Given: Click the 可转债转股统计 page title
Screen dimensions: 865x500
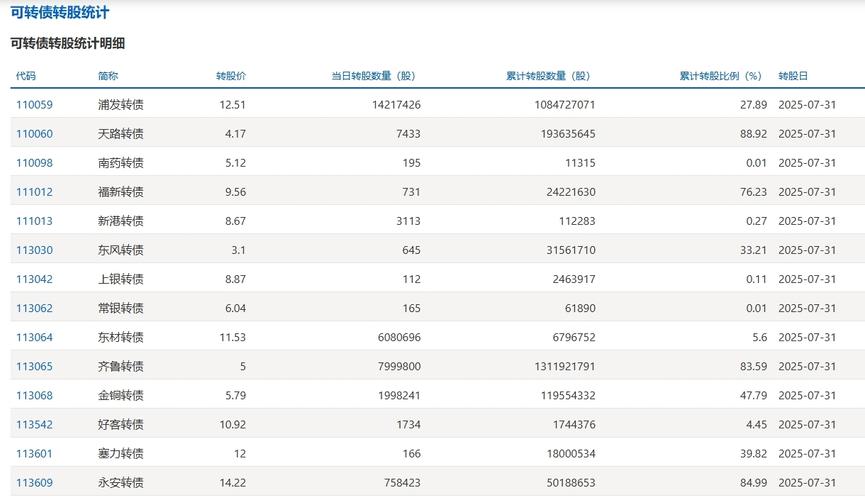Looking at the screenshot, I should 60,13.
